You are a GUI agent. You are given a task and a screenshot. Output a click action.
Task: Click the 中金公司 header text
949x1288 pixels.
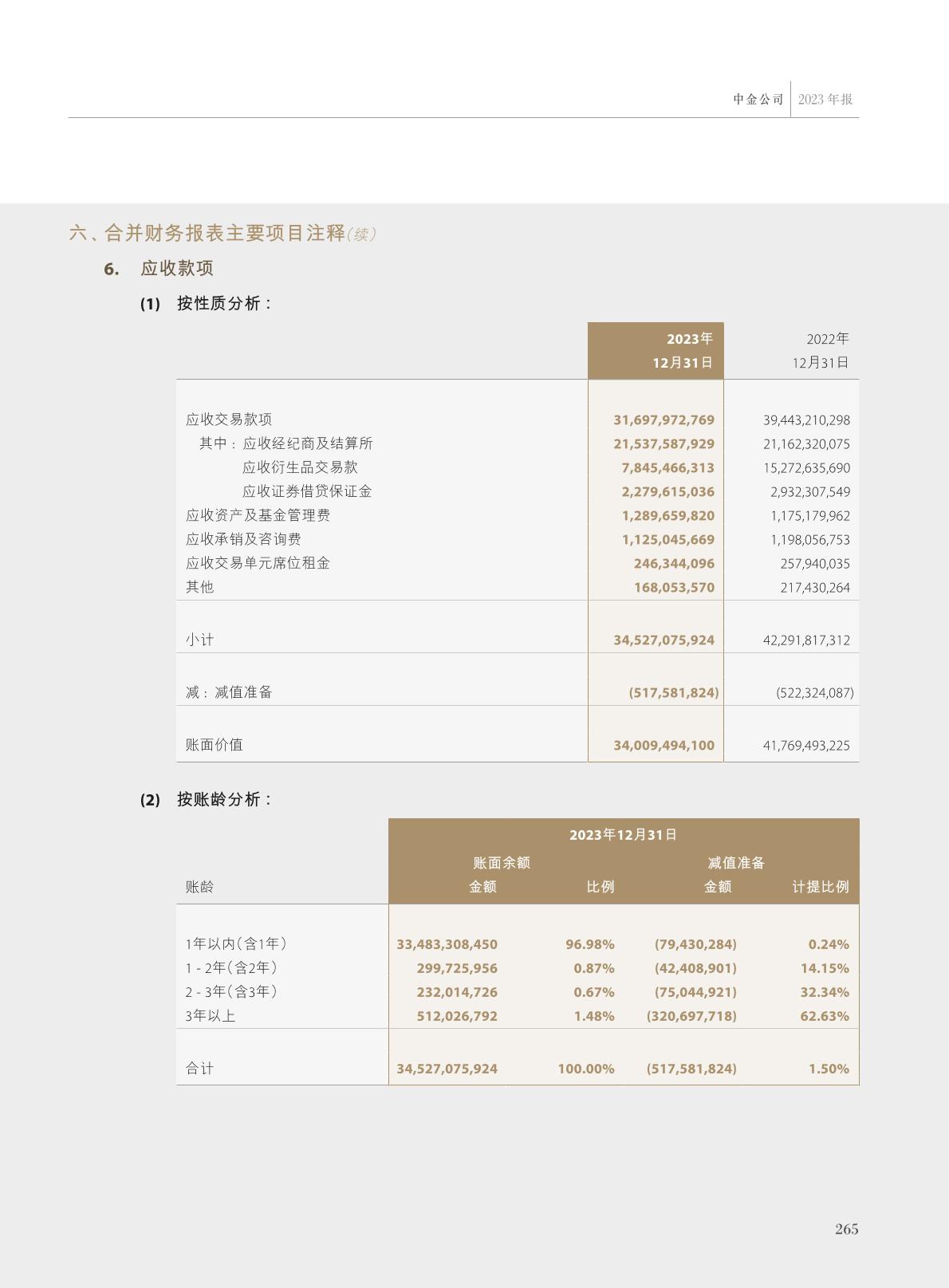[x=758, y=100]
